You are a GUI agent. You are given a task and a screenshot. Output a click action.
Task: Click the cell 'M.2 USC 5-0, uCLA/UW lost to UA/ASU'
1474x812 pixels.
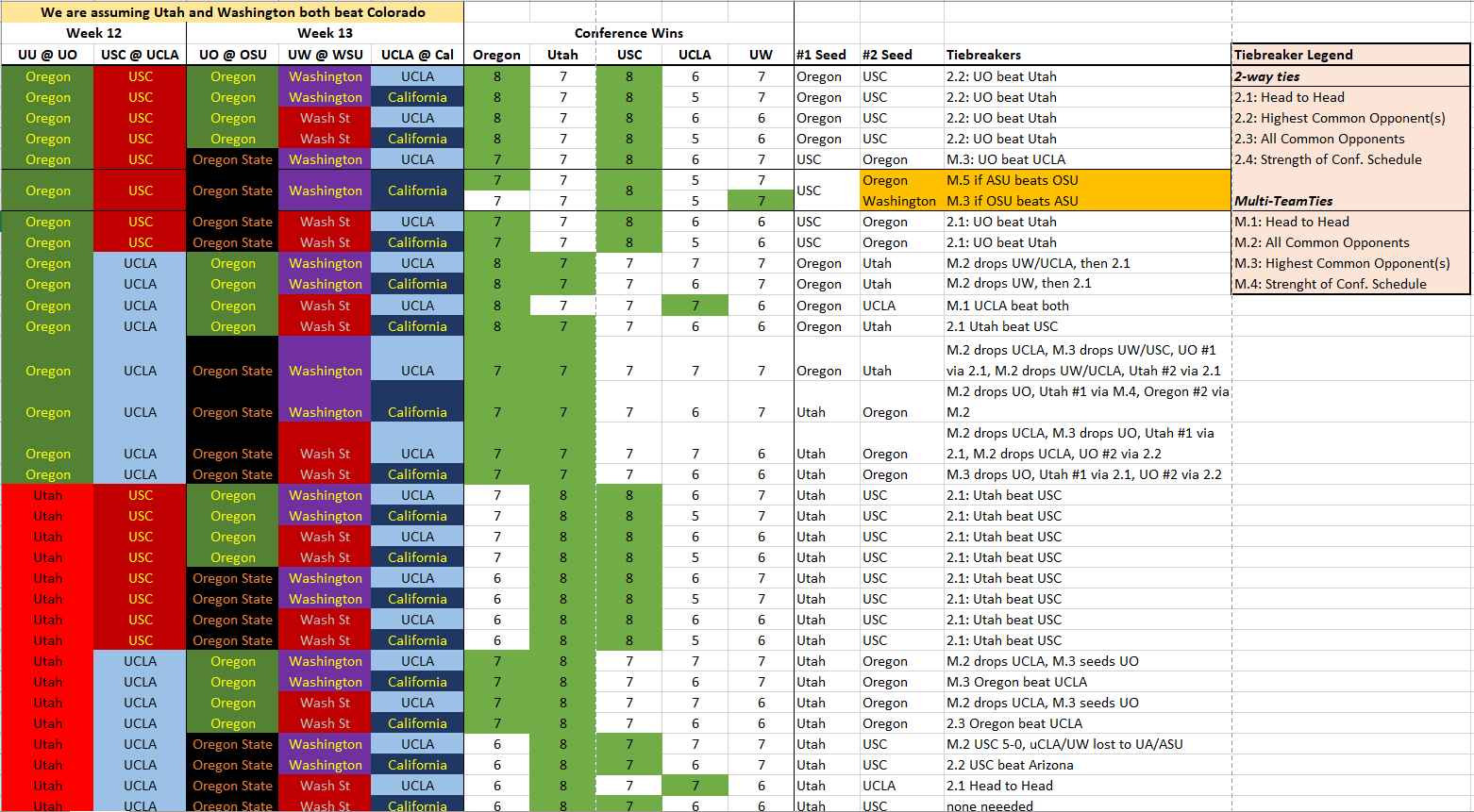tap(1087, 744)
